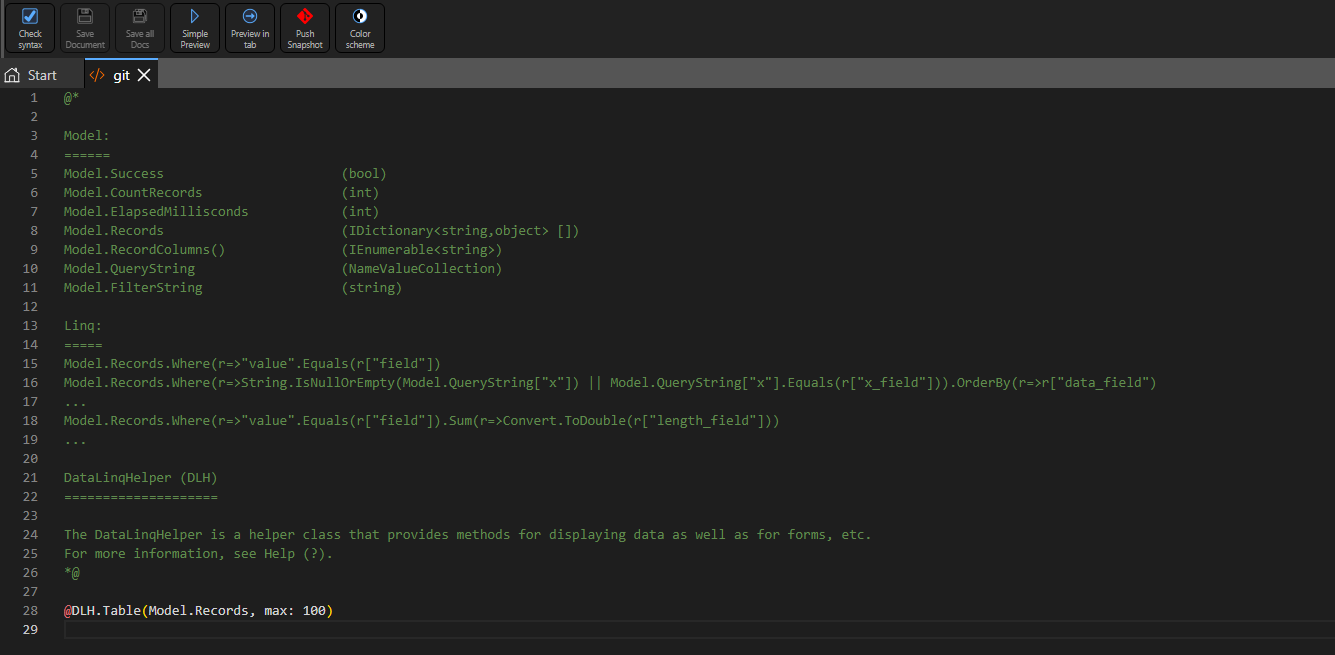
Task: Click the (NameValueCollection) type text
Action: 422,268
